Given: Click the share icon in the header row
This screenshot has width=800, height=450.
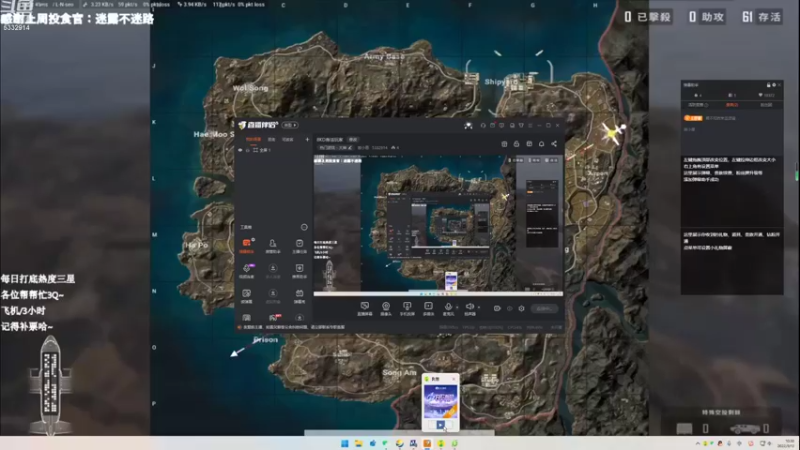Looking at the screenshot, I should coord(554,144).
